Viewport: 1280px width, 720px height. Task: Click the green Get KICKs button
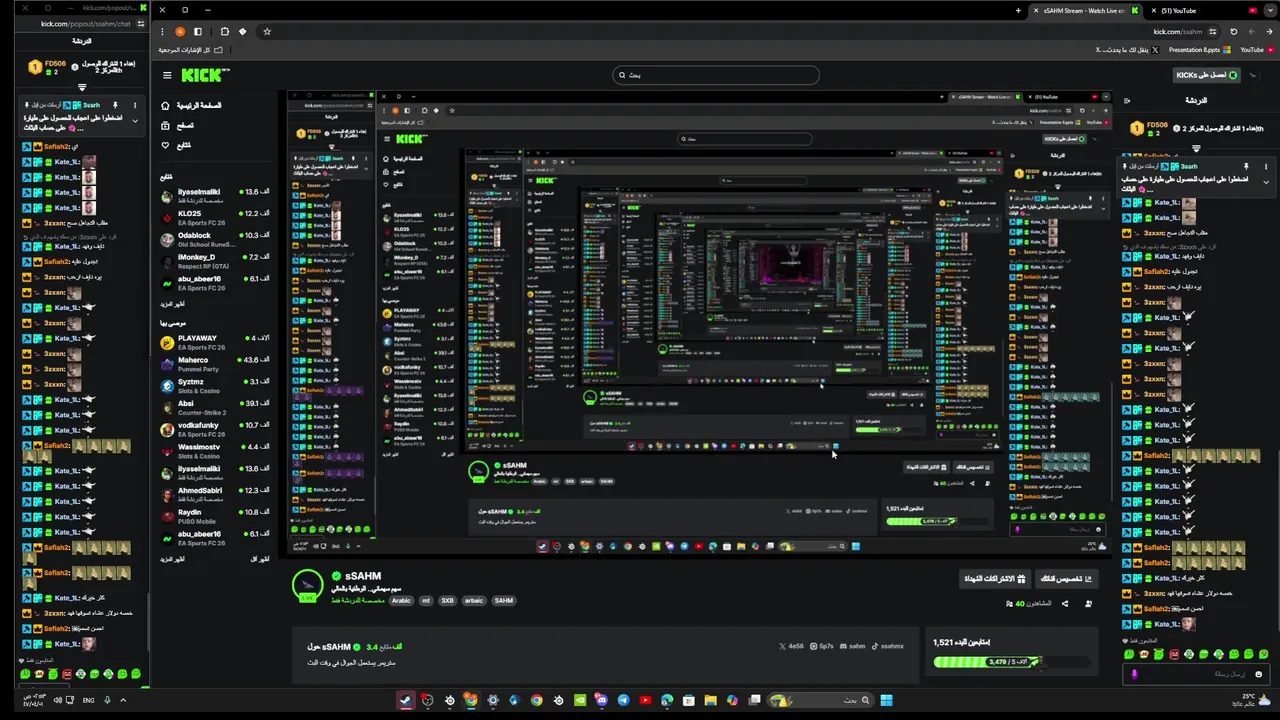[x=1206, y=75]
